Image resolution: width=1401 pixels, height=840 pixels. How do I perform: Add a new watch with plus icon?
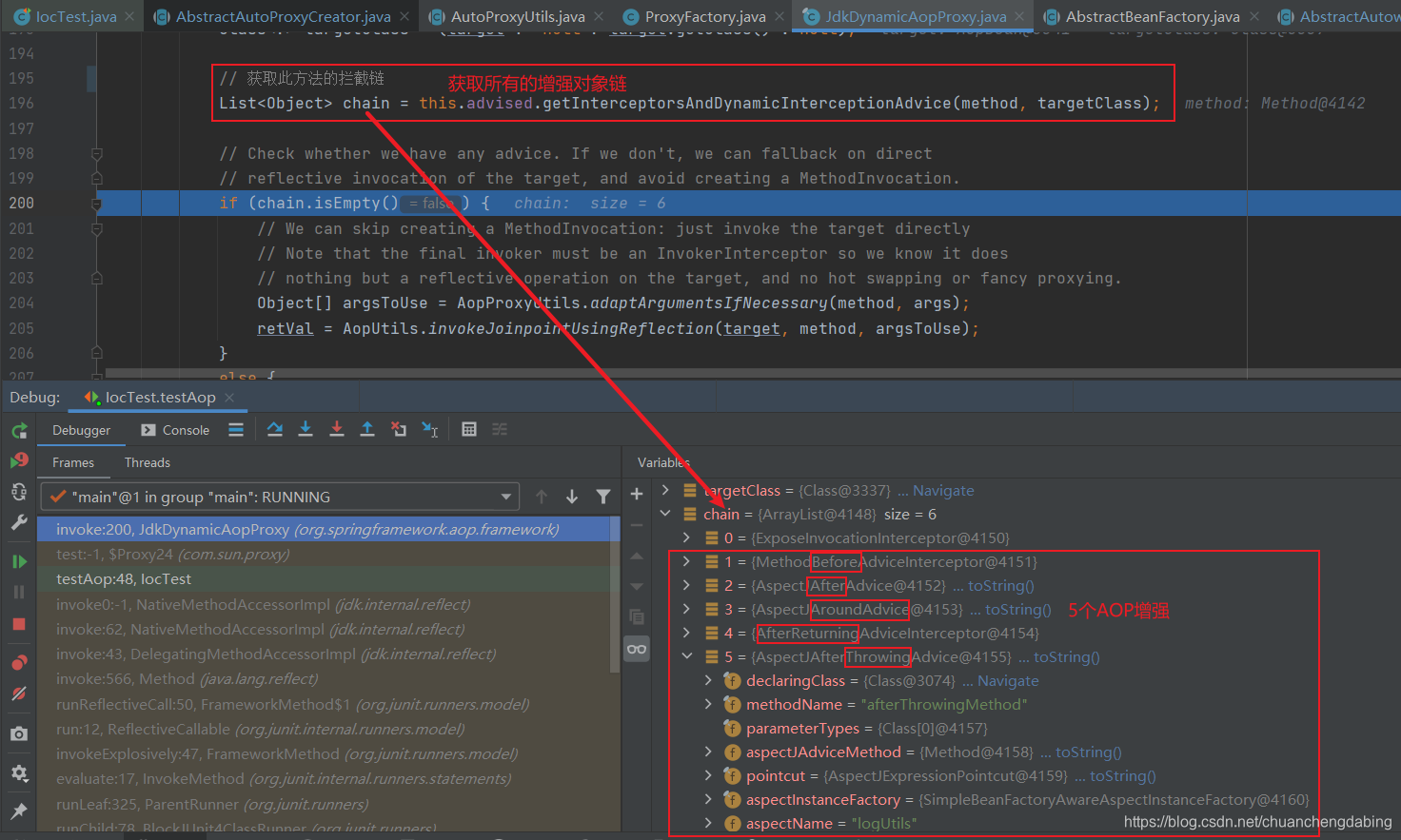[637, 494]
